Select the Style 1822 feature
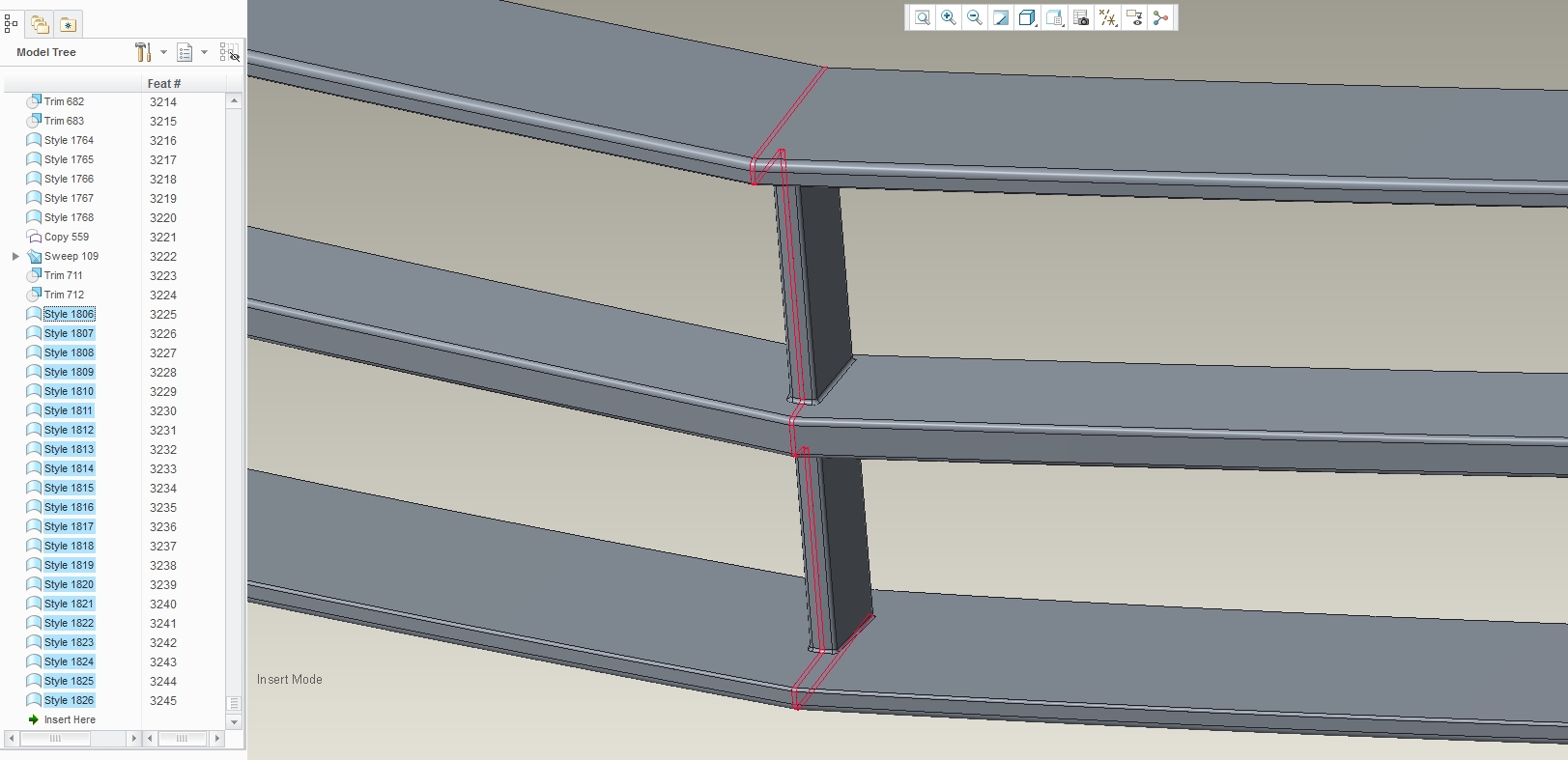The height and width of the screenshot is (760, 1568). point(69,623)
